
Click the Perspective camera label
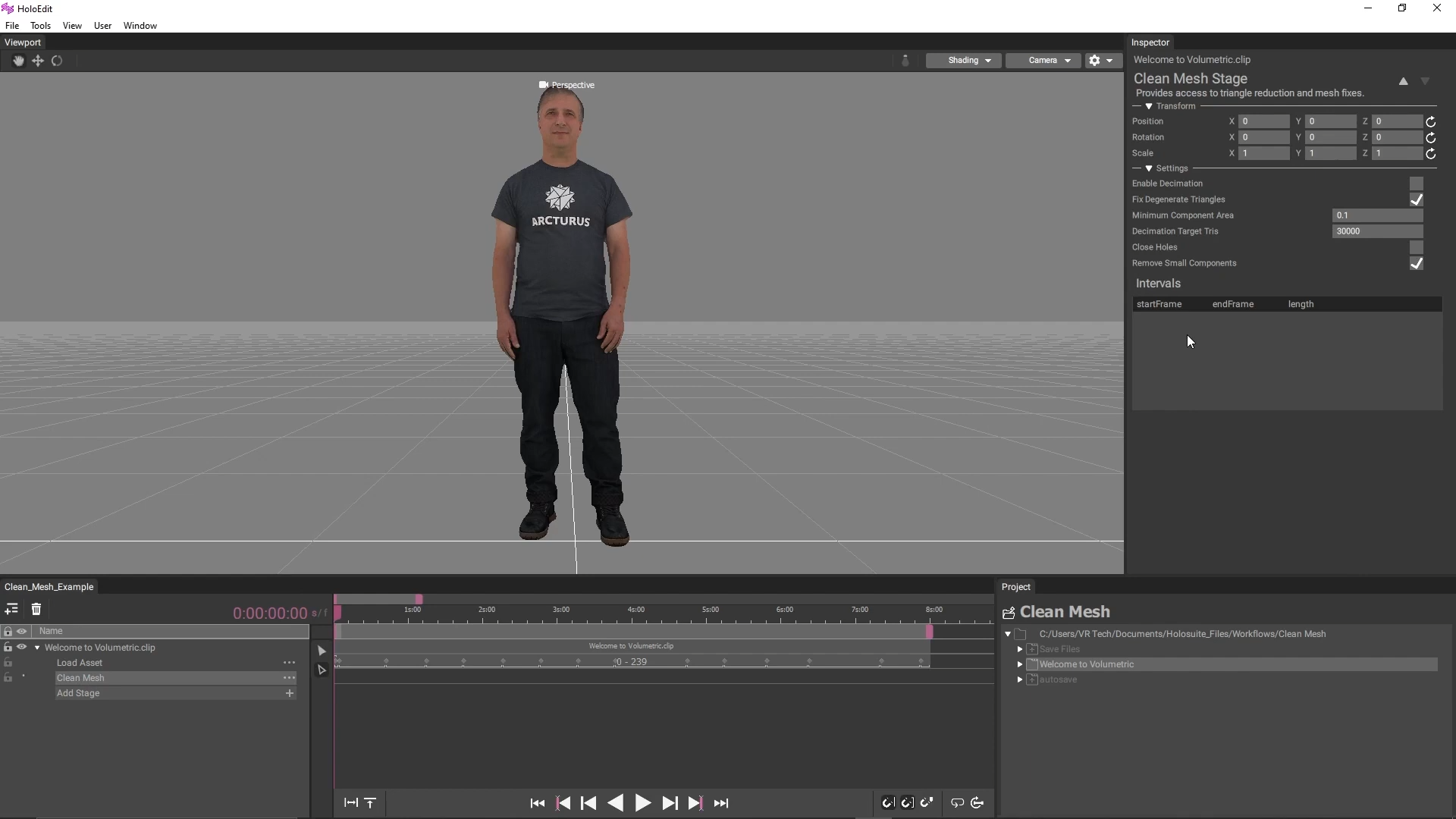coord(566,85)
